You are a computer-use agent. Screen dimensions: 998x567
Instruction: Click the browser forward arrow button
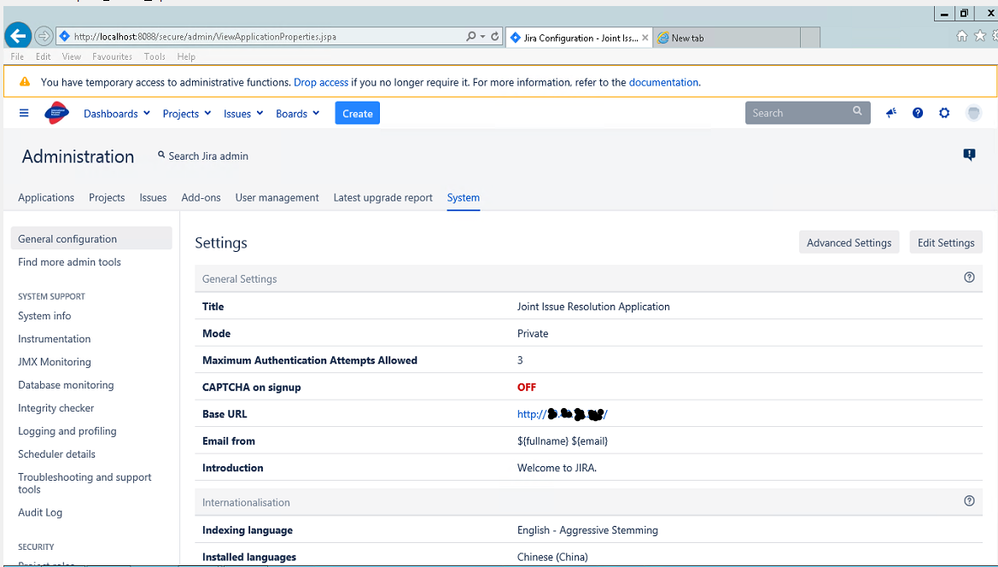click(43, 36)
